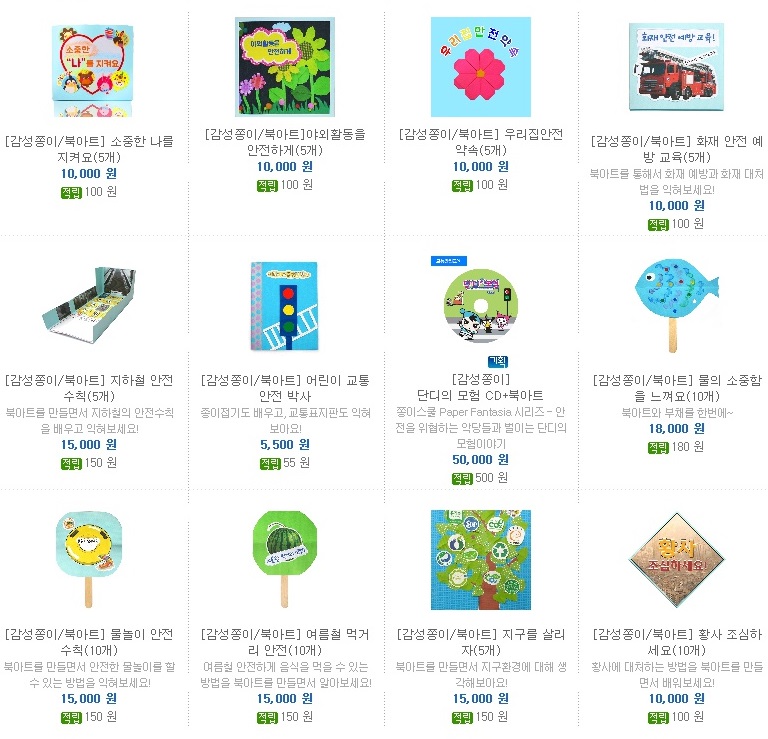Viewport: 768px width, 739px height.
Task: Click the subway safety box product image
Action: click(x=89, y=306)
